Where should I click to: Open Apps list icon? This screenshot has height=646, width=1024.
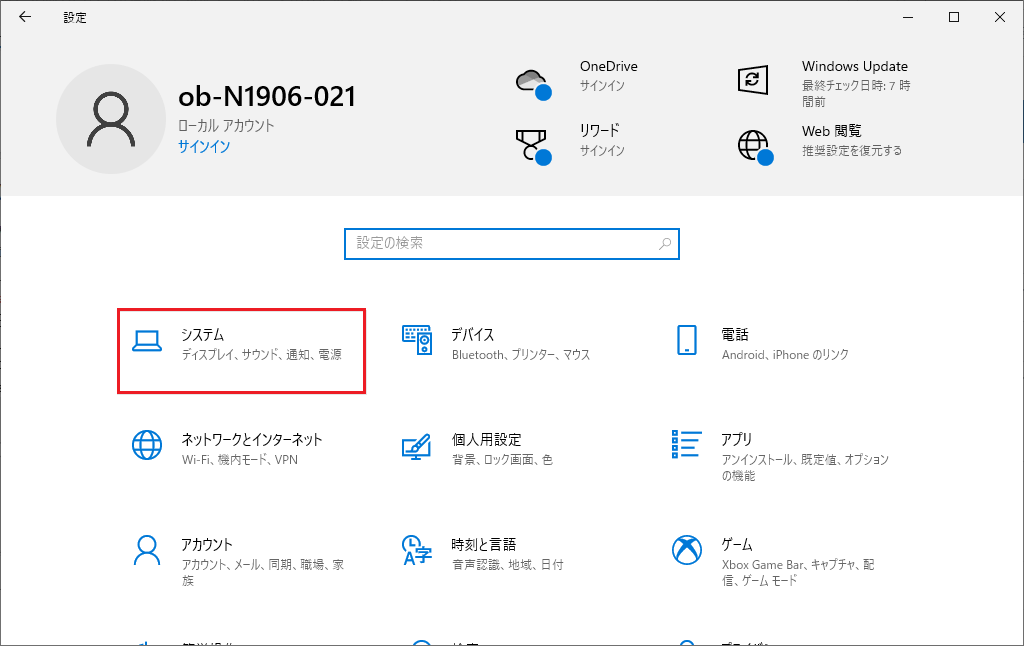click(x=686, y=445)
